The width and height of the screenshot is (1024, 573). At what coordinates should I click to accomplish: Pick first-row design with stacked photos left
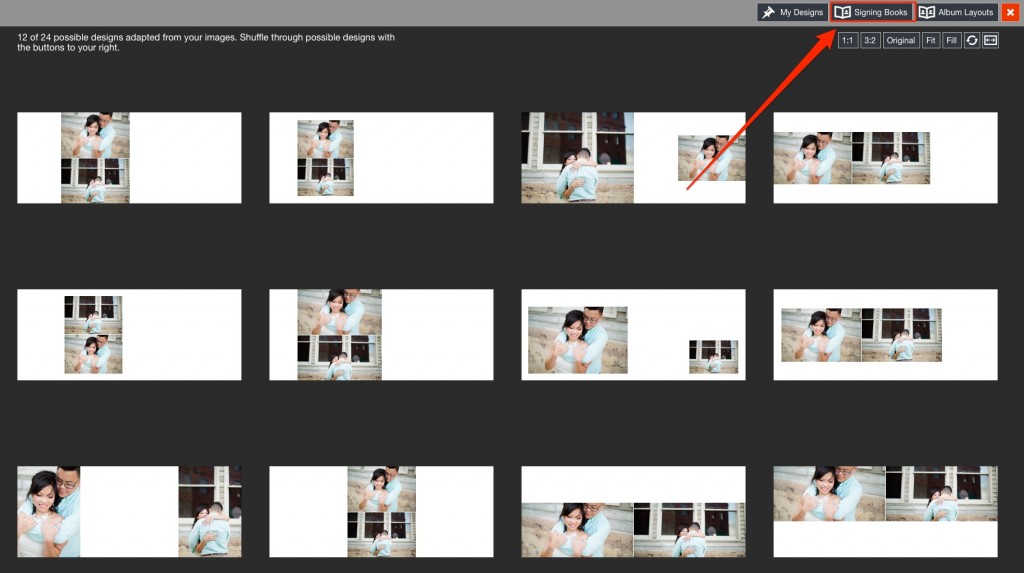[x=129, y=157]
